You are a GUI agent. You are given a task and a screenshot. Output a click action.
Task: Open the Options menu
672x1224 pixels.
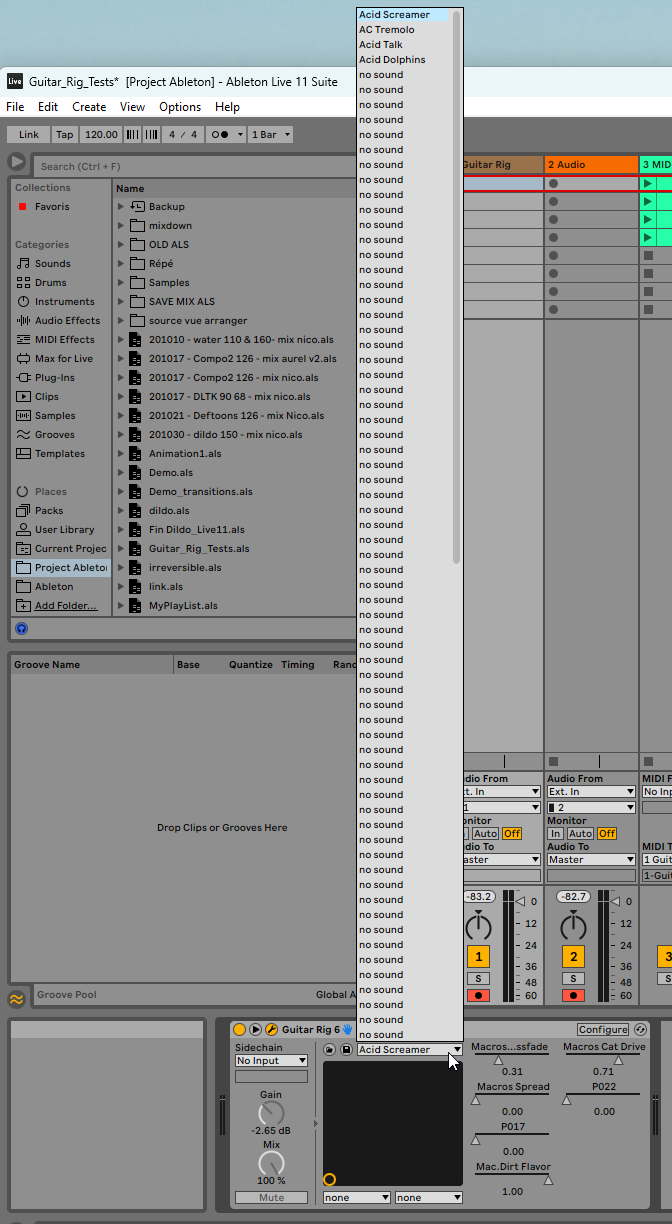(x=180, y=107)
